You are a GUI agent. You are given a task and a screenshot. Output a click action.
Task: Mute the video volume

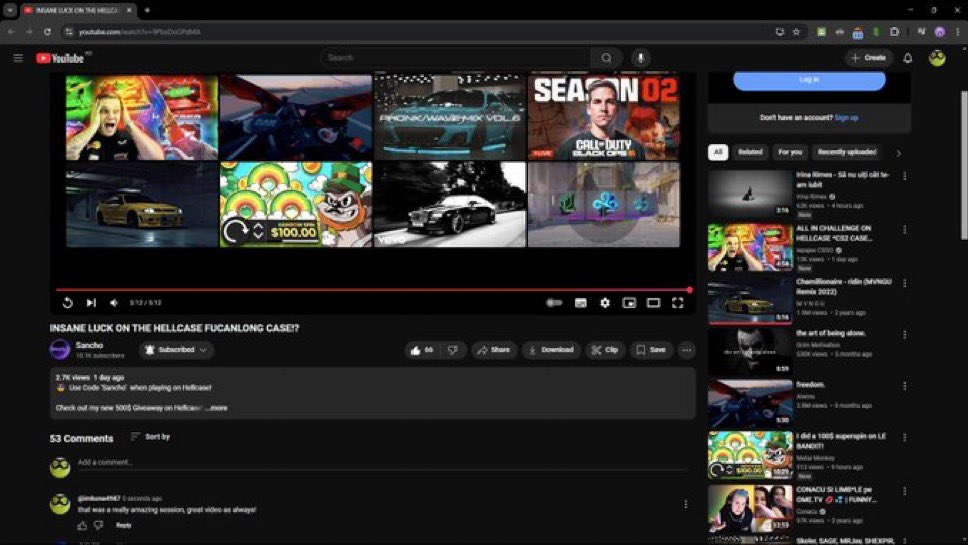click(x=114, y=302)
